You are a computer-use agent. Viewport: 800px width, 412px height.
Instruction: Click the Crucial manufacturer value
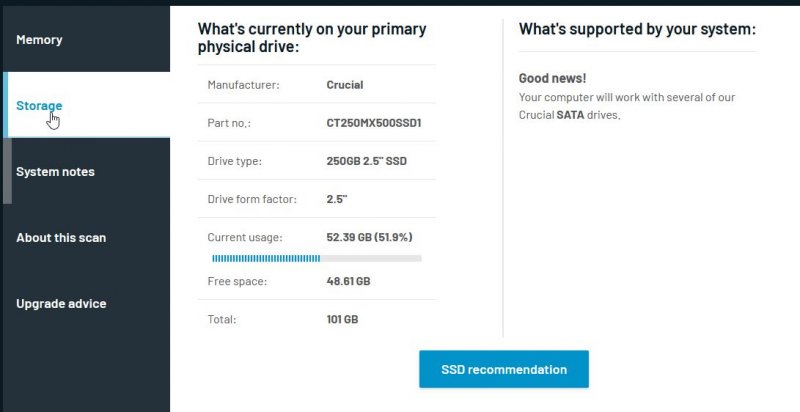click(x=345, y=85)
